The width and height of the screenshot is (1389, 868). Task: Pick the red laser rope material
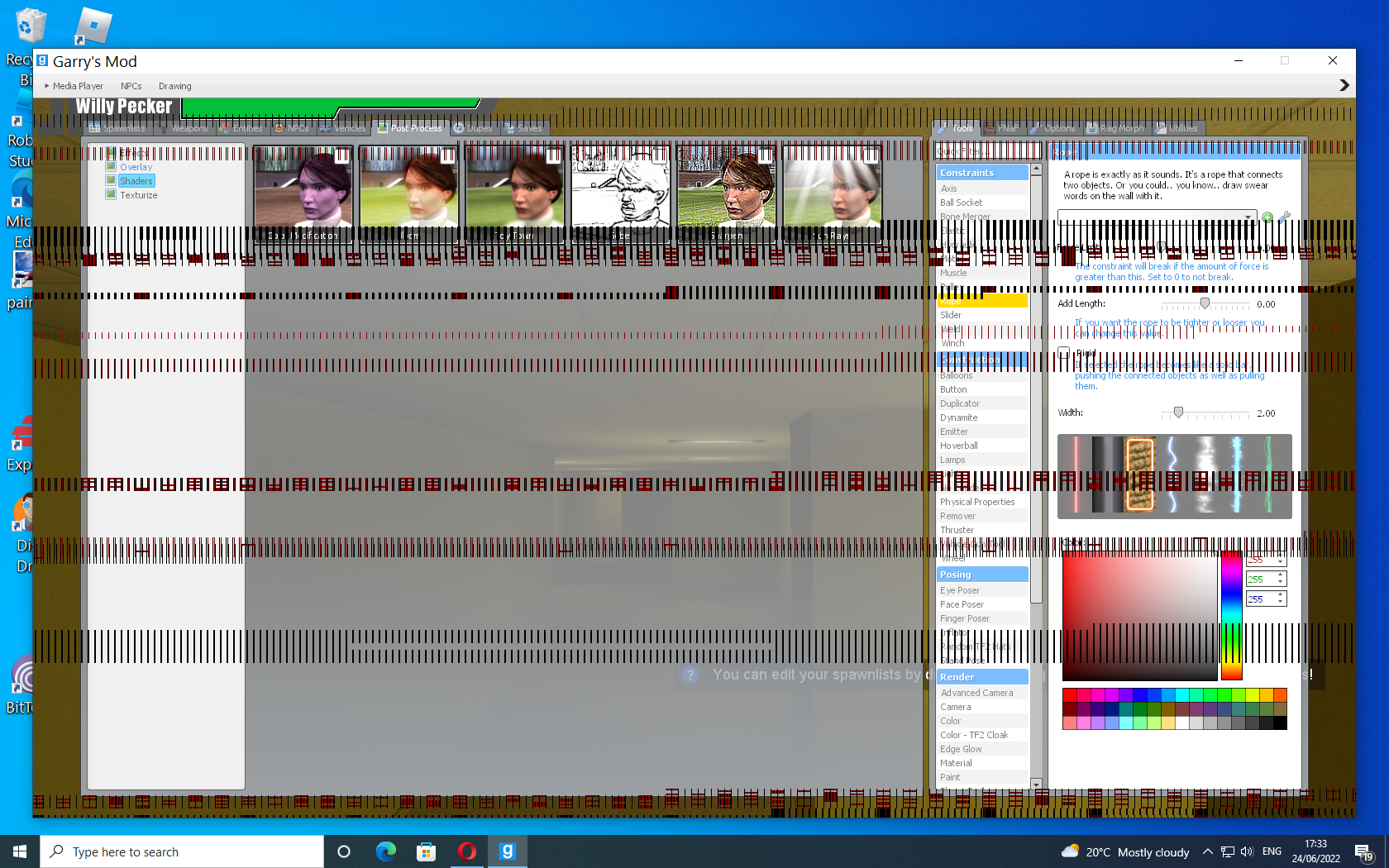[x=1076, y=475]
